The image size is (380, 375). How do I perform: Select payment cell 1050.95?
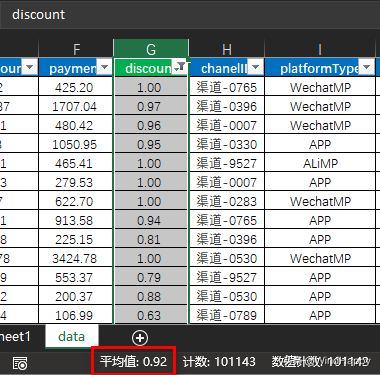click(x=76, y=144)
